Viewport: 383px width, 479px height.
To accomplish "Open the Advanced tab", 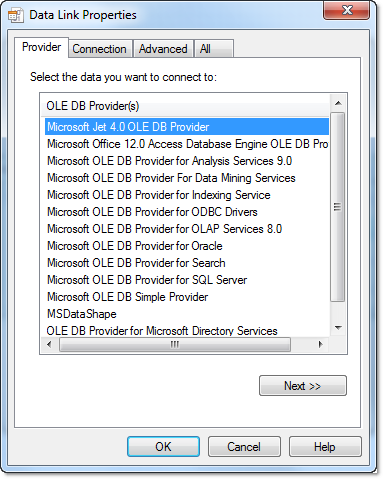I will 163,49.
